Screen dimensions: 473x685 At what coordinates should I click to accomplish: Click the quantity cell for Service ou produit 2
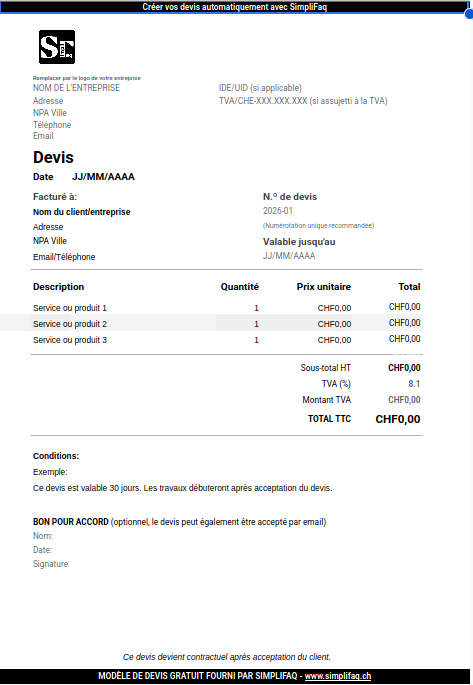[x=256, y=324]
